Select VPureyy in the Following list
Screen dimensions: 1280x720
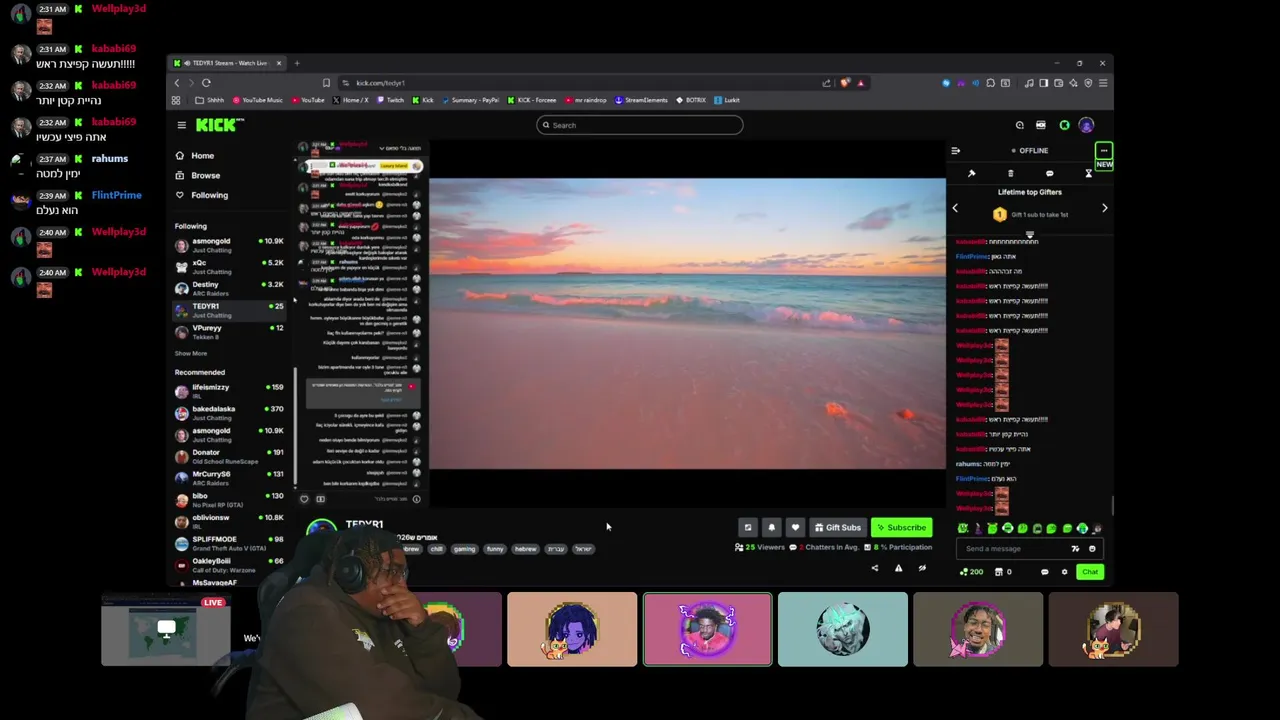tap(229, 332)
